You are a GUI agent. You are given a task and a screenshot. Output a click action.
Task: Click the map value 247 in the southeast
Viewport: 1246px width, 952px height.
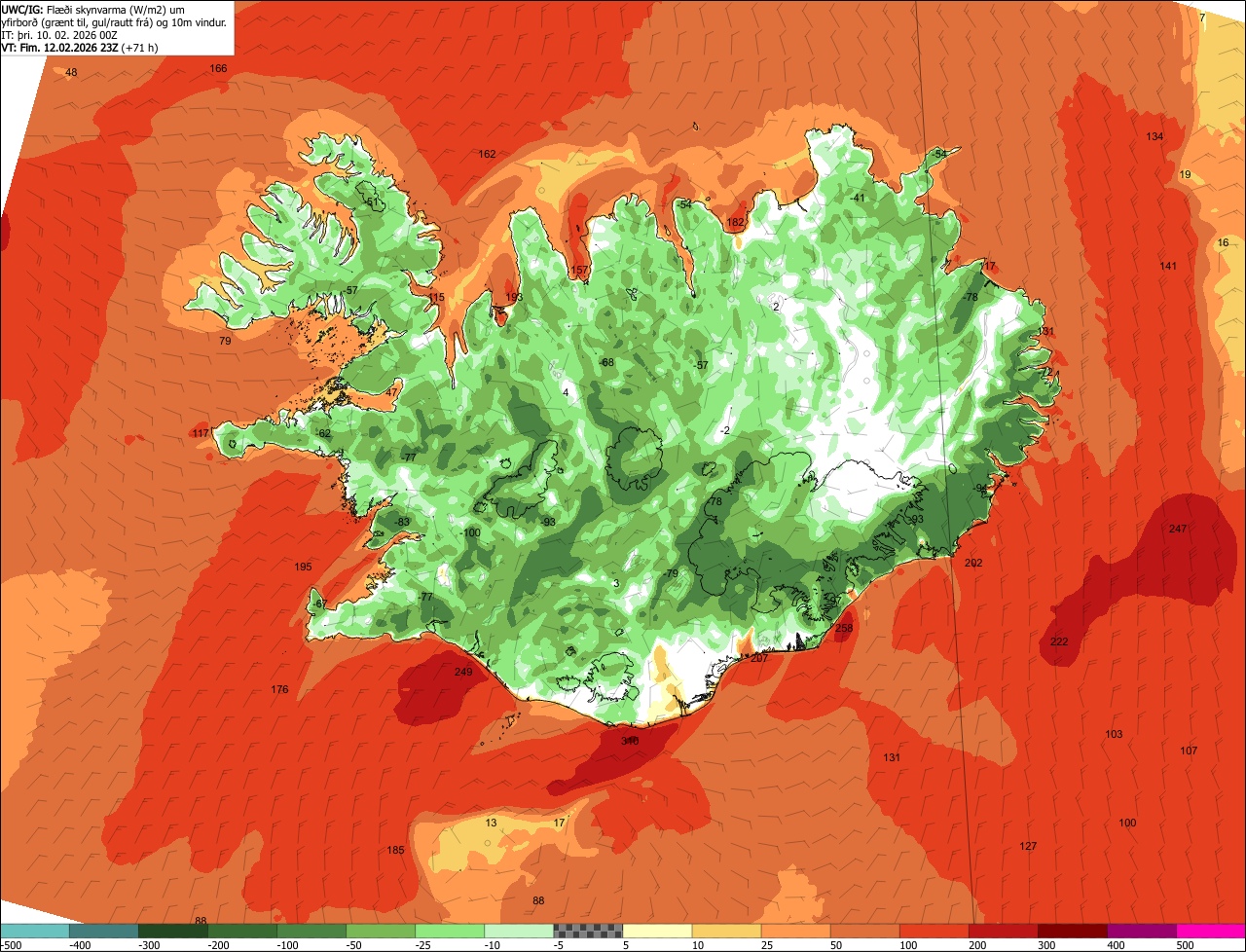(1178, 529)
